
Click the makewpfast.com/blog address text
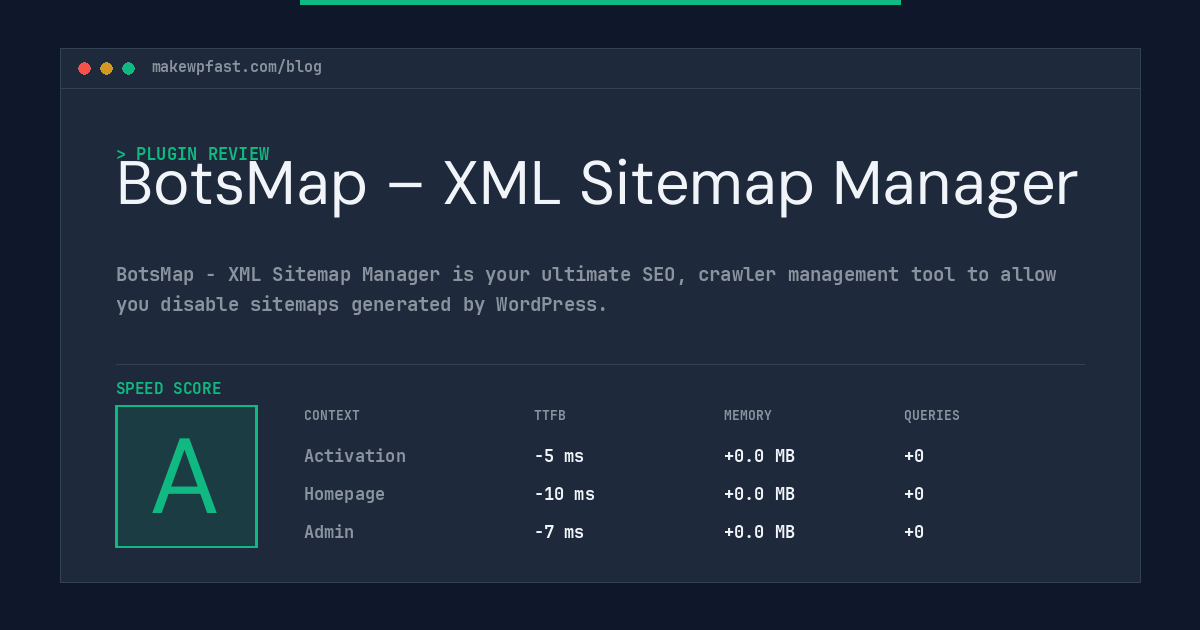pyautogui.click(x=237, y=67)
